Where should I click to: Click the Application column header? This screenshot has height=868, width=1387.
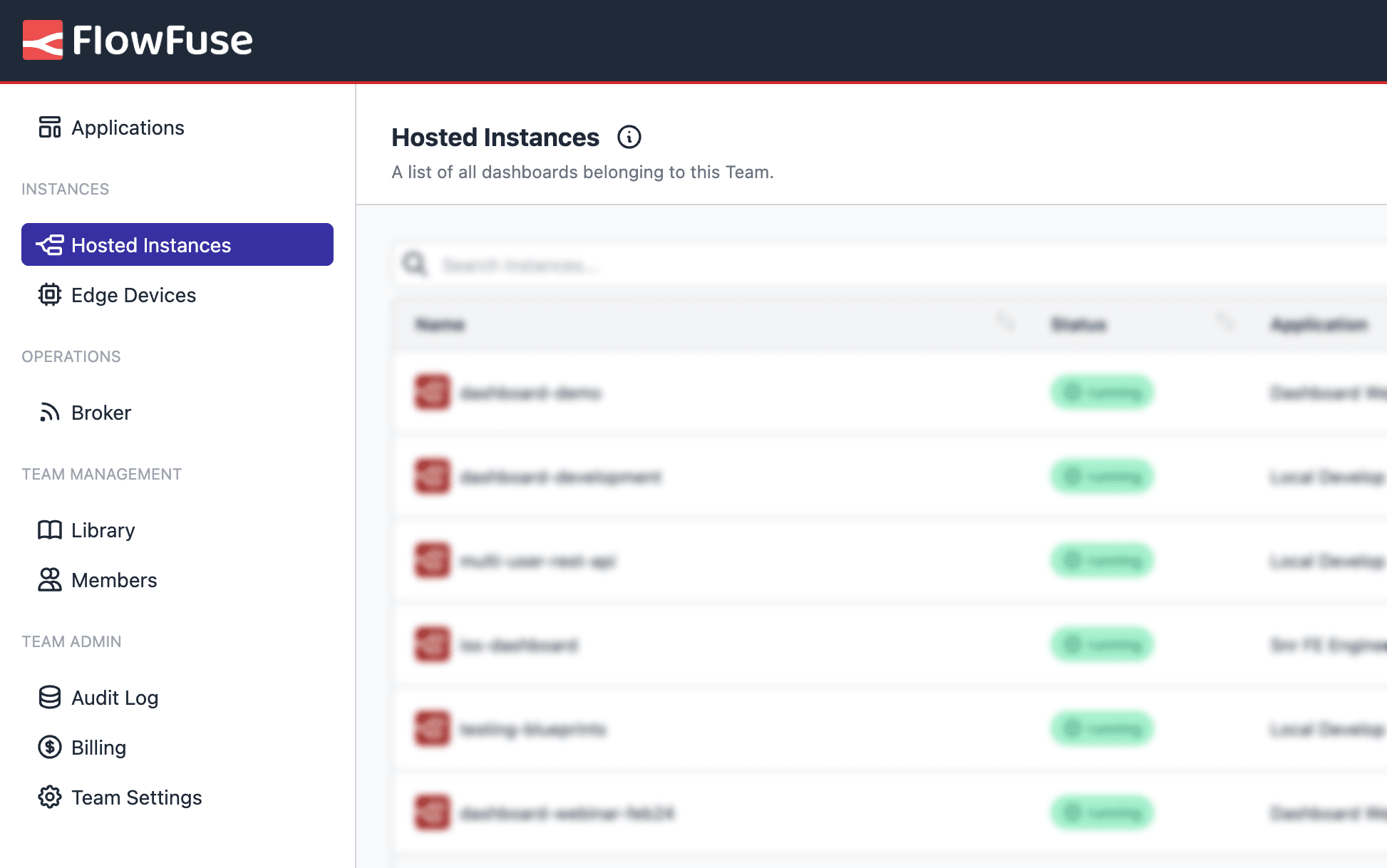[x=1319, y=324]
